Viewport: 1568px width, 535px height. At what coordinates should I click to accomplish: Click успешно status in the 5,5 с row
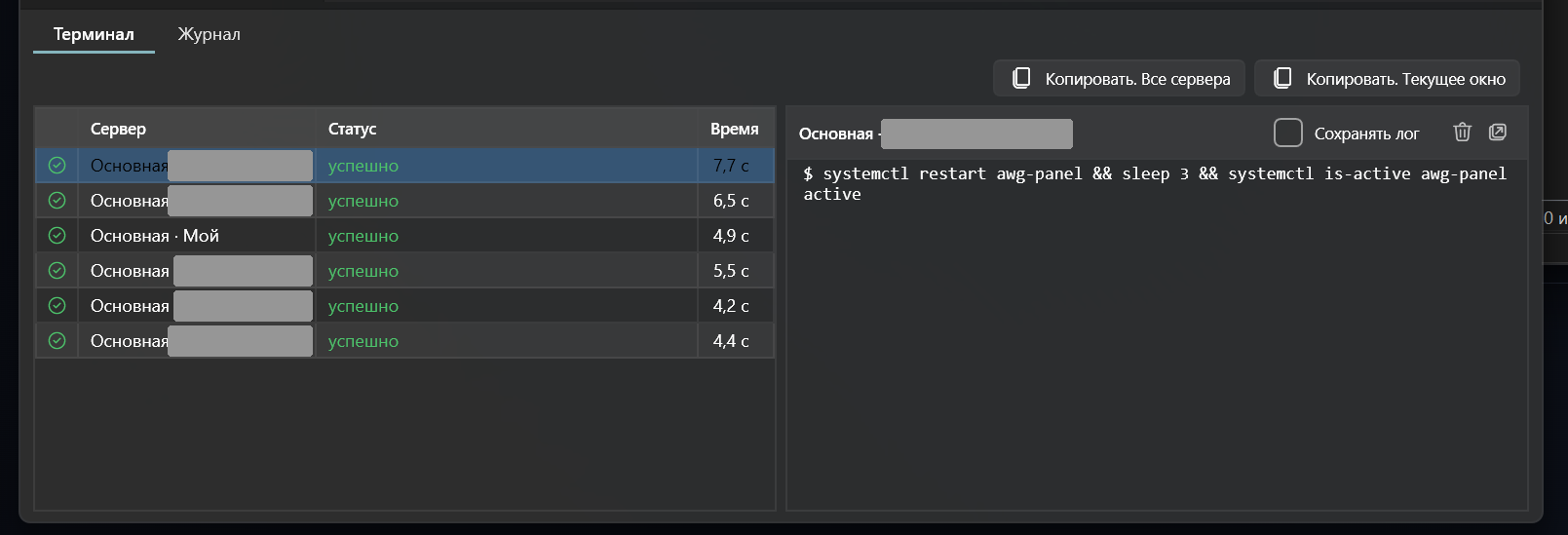click(x=363, y=271)
